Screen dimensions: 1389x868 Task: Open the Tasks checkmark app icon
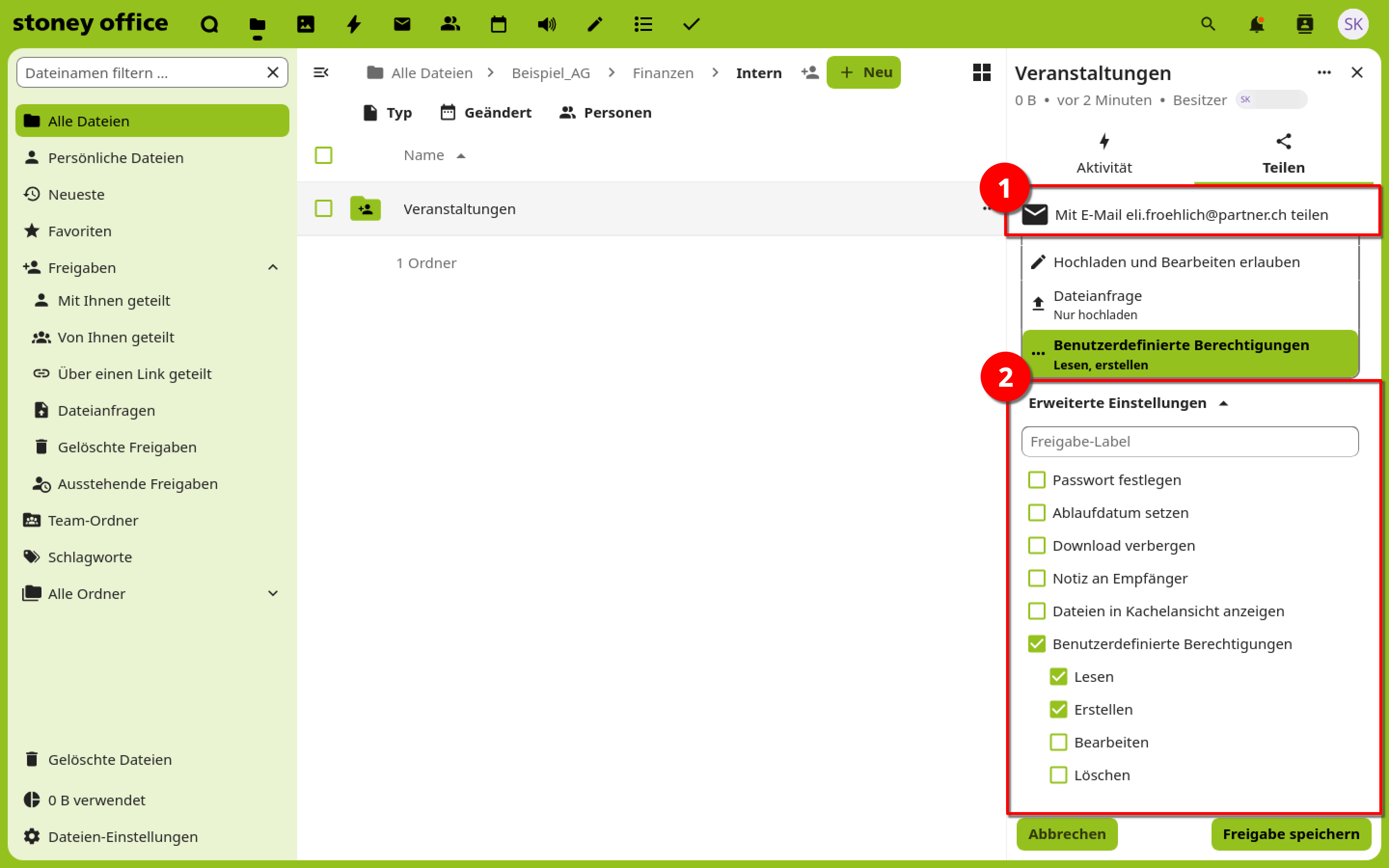tap(691, 24)
